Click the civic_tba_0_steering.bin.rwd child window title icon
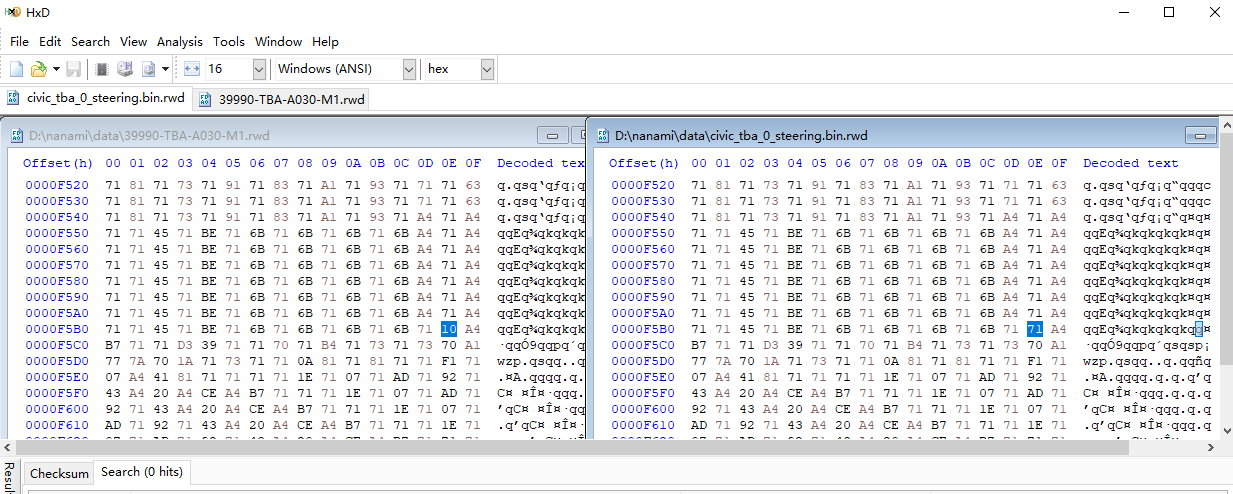The width and height of the screenshot is (1233, 494). point(602,135)
